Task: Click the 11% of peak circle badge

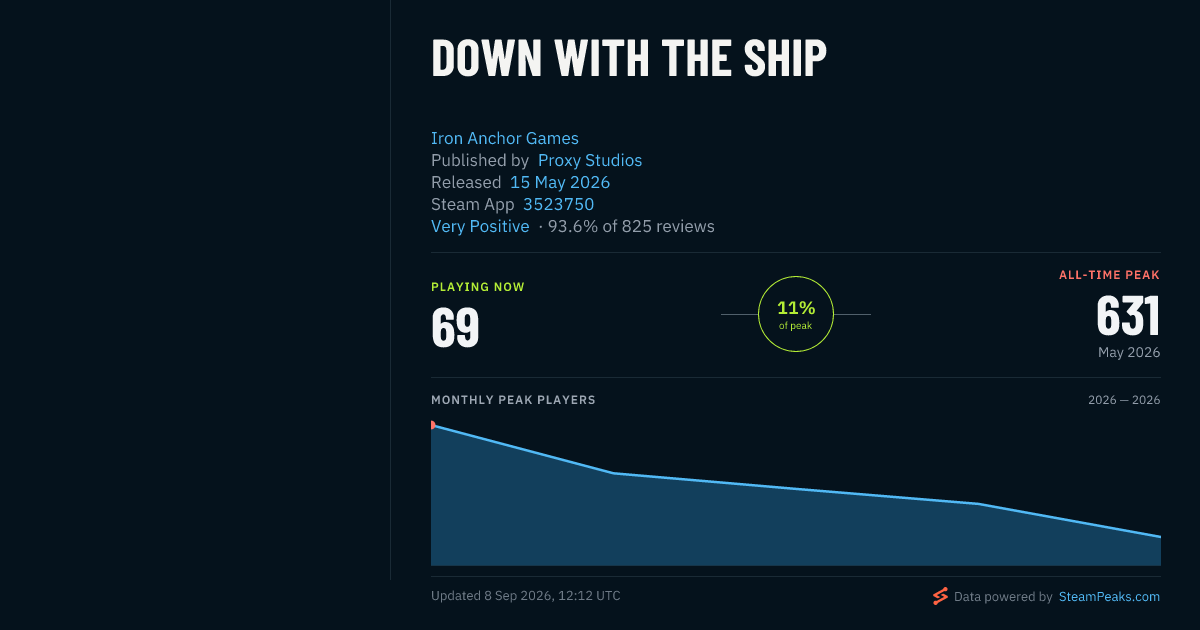Action: [x=796, y=314]
